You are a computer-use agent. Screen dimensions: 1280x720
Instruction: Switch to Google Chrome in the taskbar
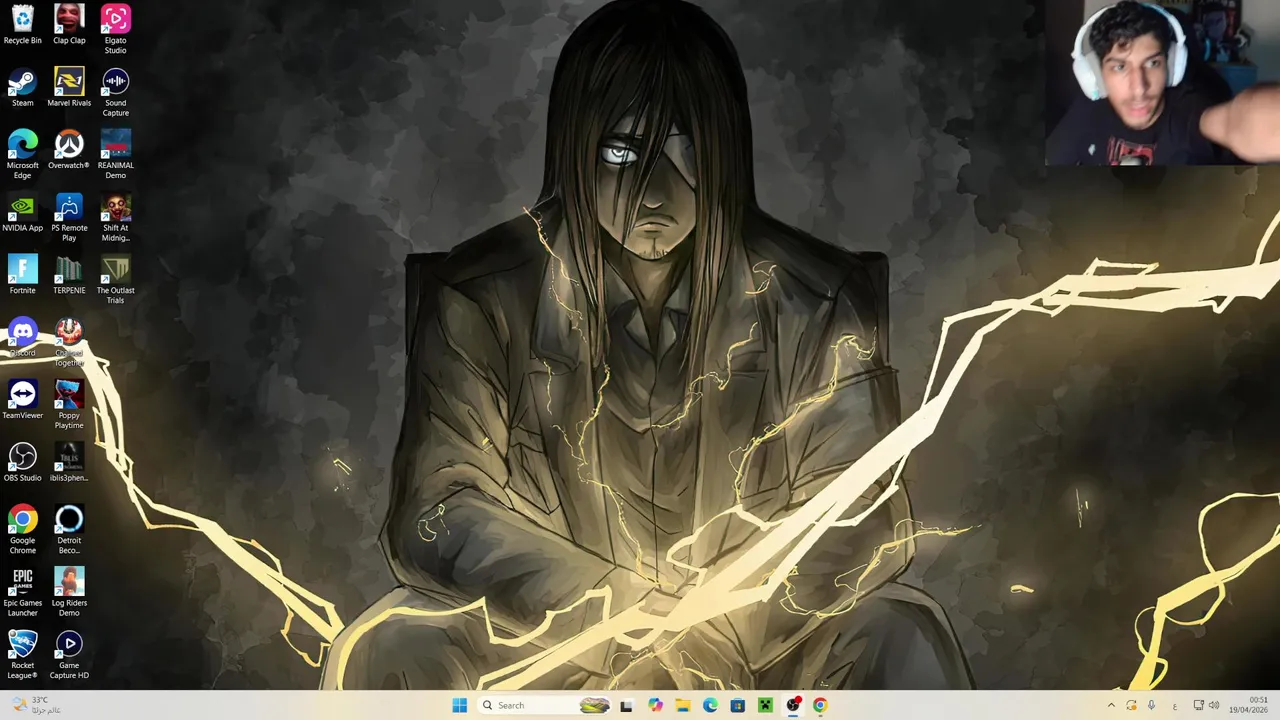point(820,705)
